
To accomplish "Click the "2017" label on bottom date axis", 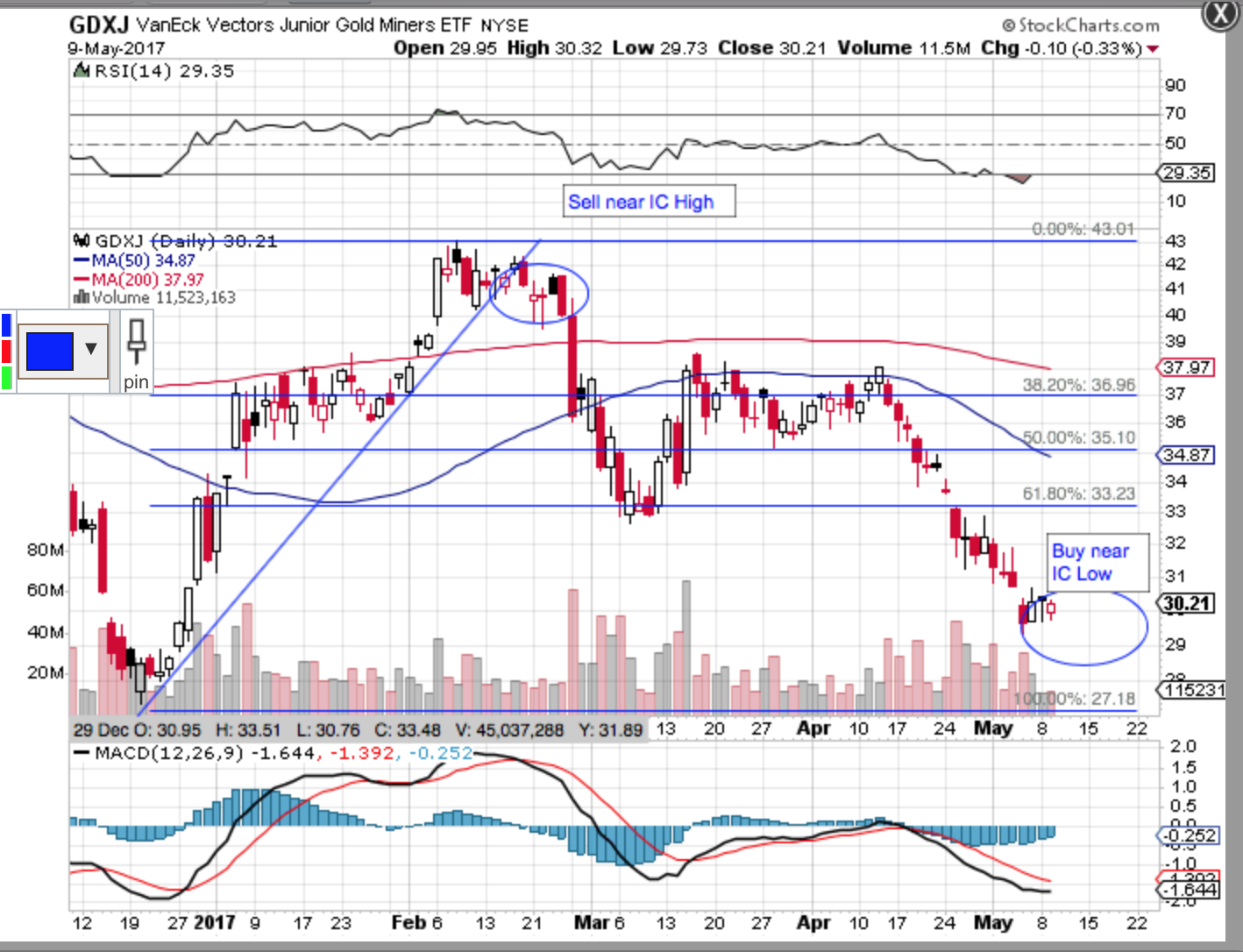I will pyautogui.click(x=215, y=922).
